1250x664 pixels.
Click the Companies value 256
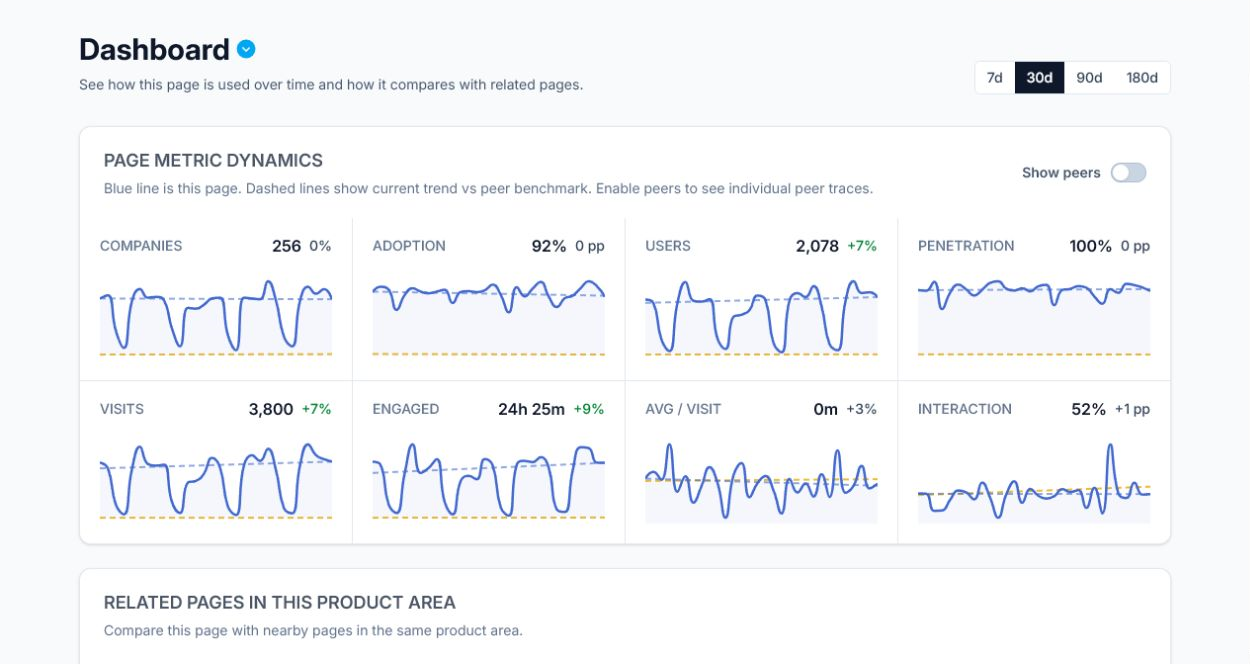click(x=286, y=246)
